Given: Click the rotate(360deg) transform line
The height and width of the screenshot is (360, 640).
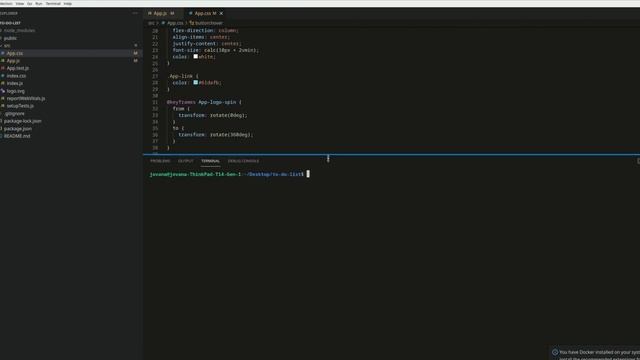Looking at the screenshot, I should pos(216,135).
